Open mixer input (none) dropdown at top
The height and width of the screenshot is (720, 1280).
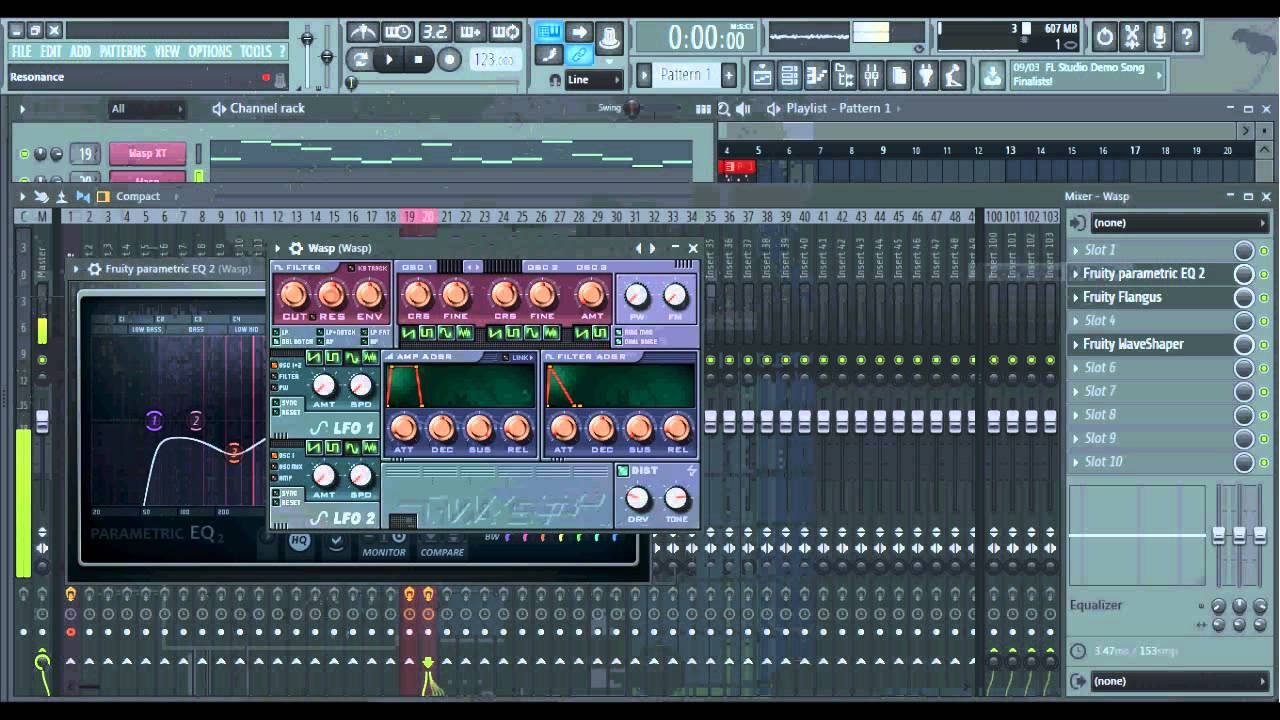pyautogui.click(x=1178, y=223)
